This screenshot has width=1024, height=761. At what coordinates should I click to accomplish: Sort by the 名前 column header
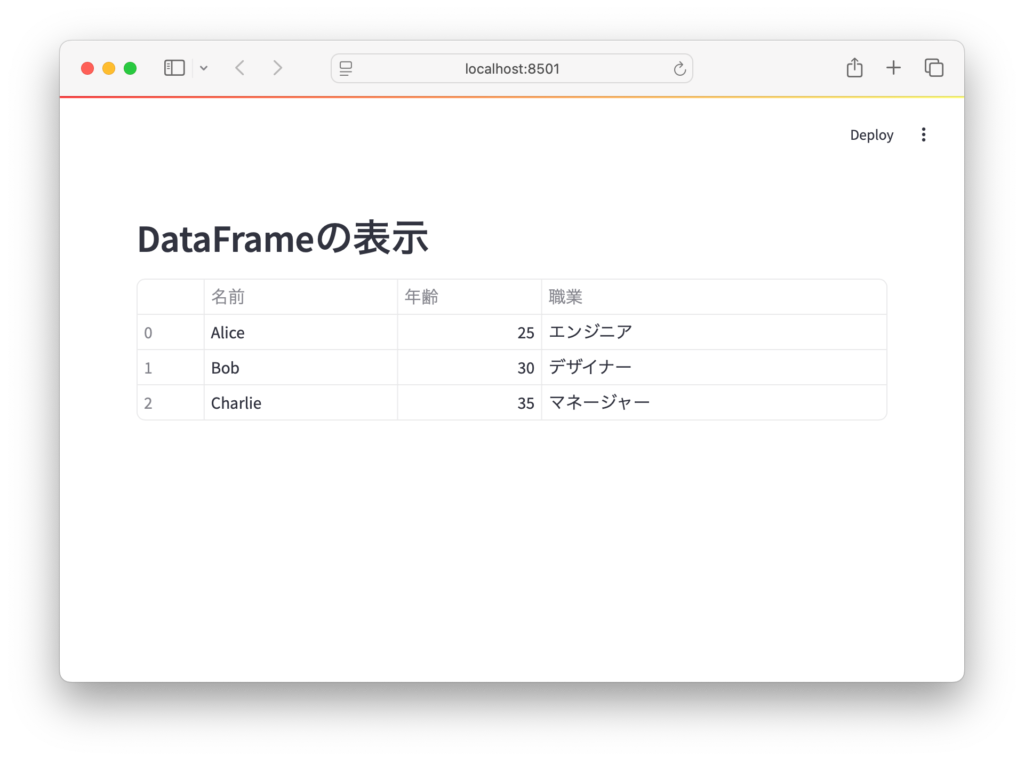pos(300,297)
